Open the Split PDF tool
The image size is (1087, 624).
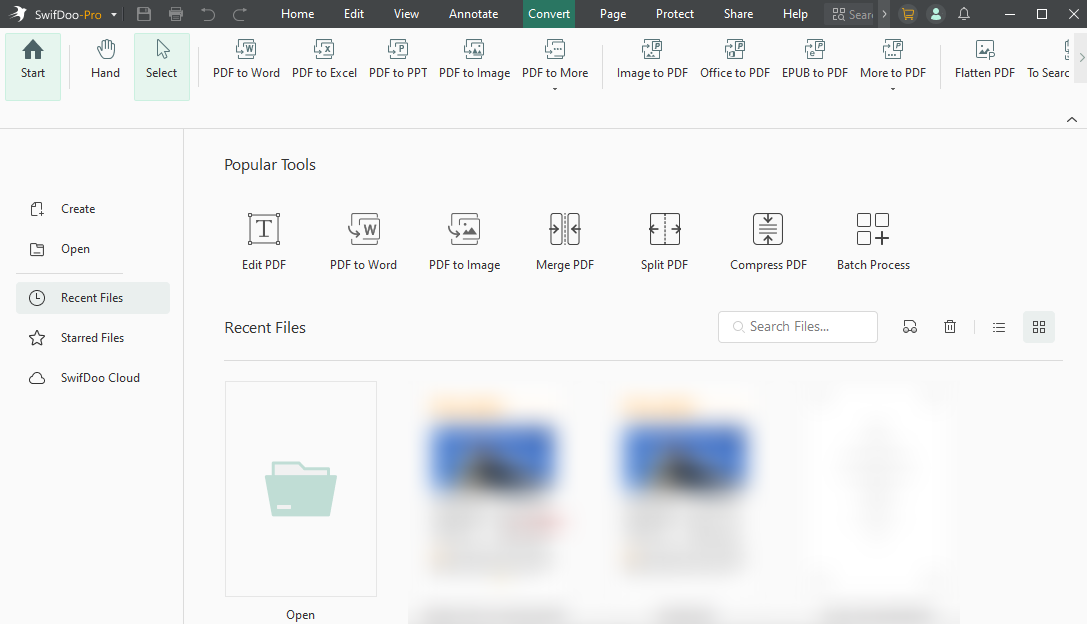pyautogui.click(x=664, y=240)
